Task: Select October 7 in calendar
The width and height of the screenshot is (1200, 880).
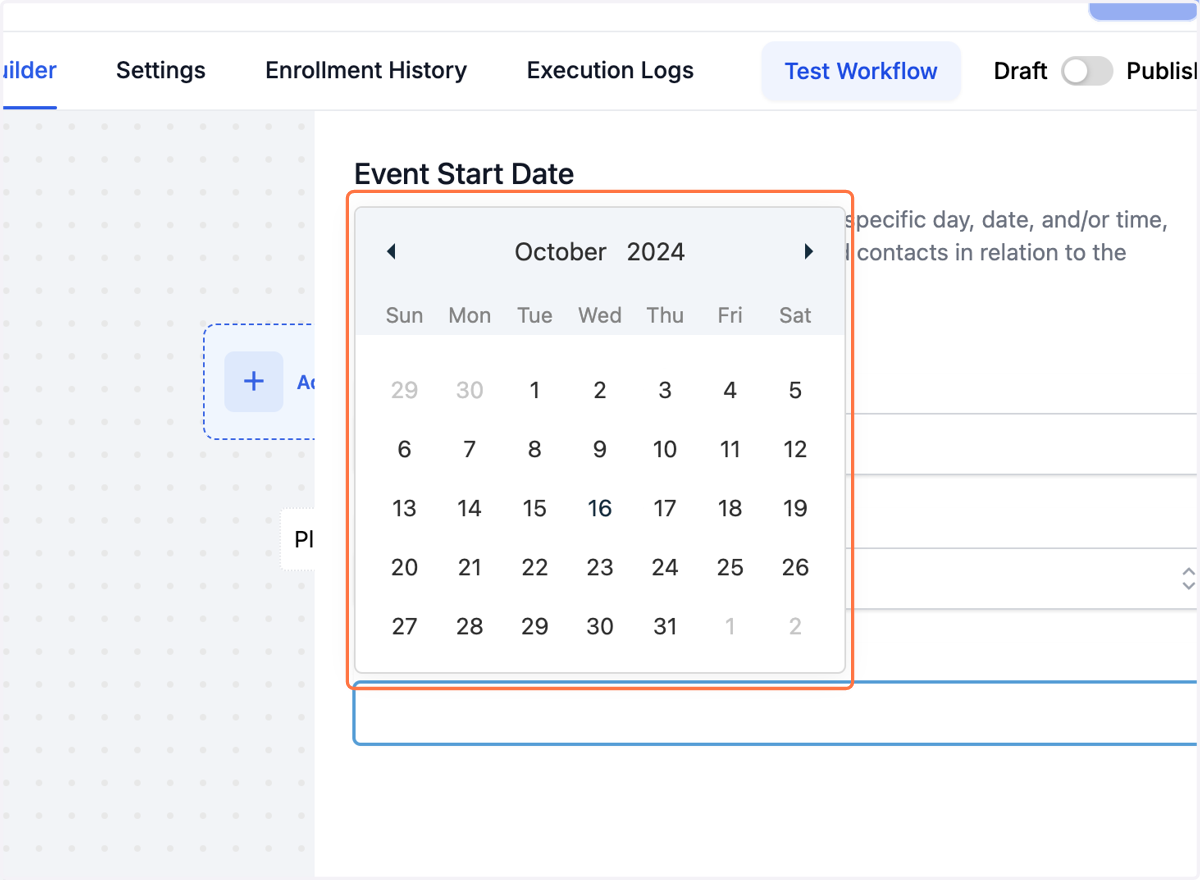Action: [470, 449]
